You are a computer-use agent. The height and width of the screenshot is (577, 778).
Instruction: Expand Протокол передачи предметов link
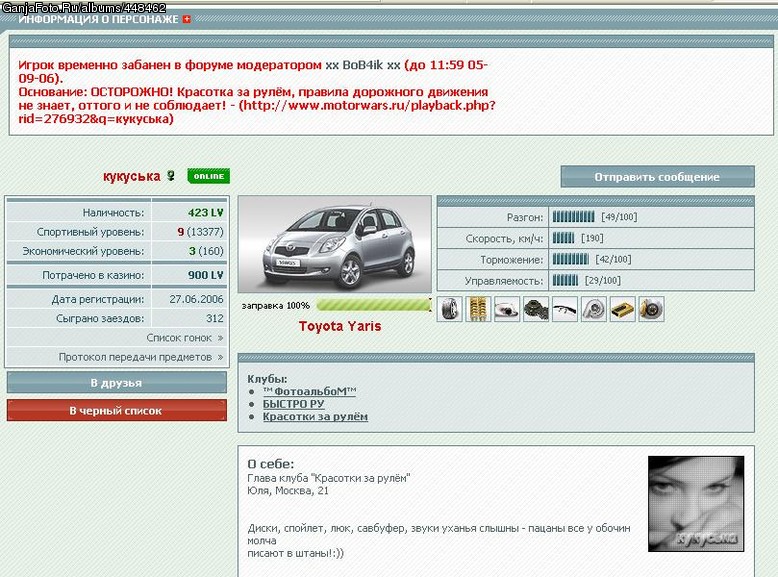pyautogui.click(x=141, y=357)
